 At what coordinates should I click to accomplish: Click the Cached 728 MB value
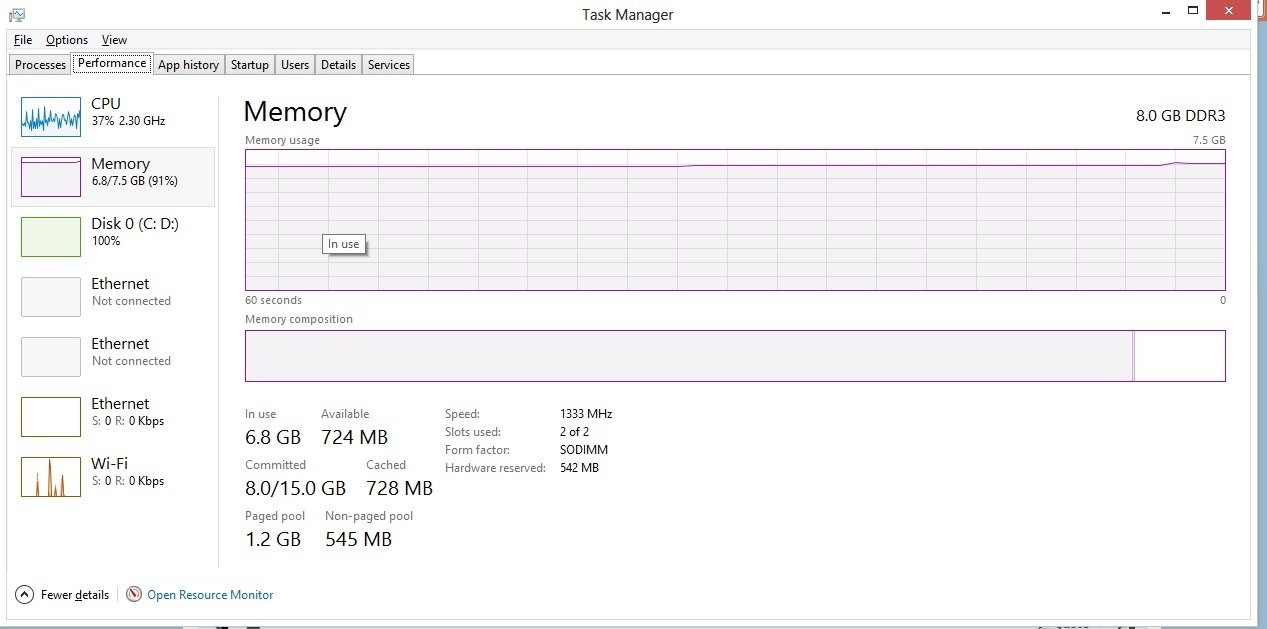(x=399, y=488)
